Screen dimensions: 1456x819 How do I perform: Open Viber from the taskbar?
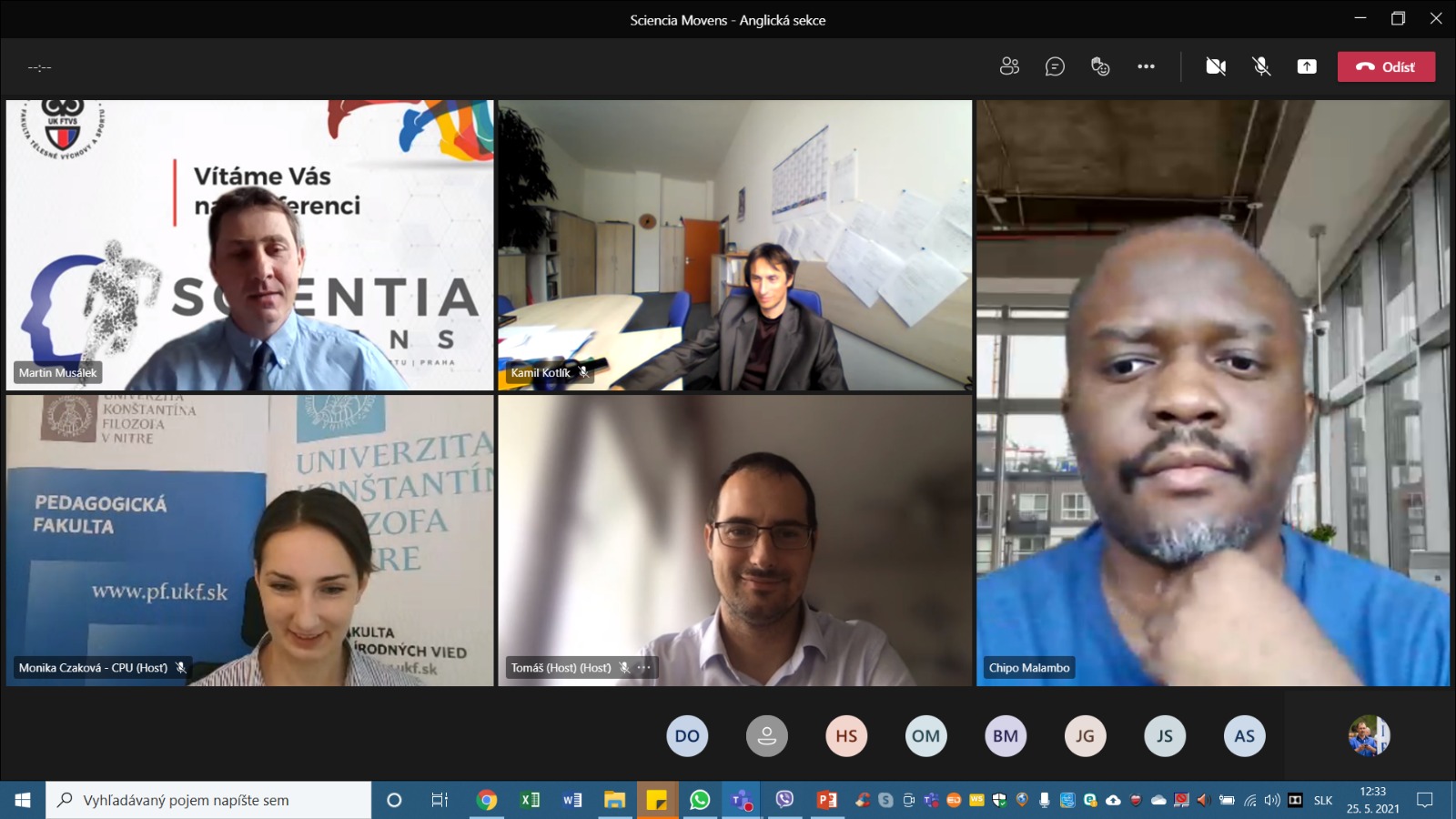(x=784, y=800)
